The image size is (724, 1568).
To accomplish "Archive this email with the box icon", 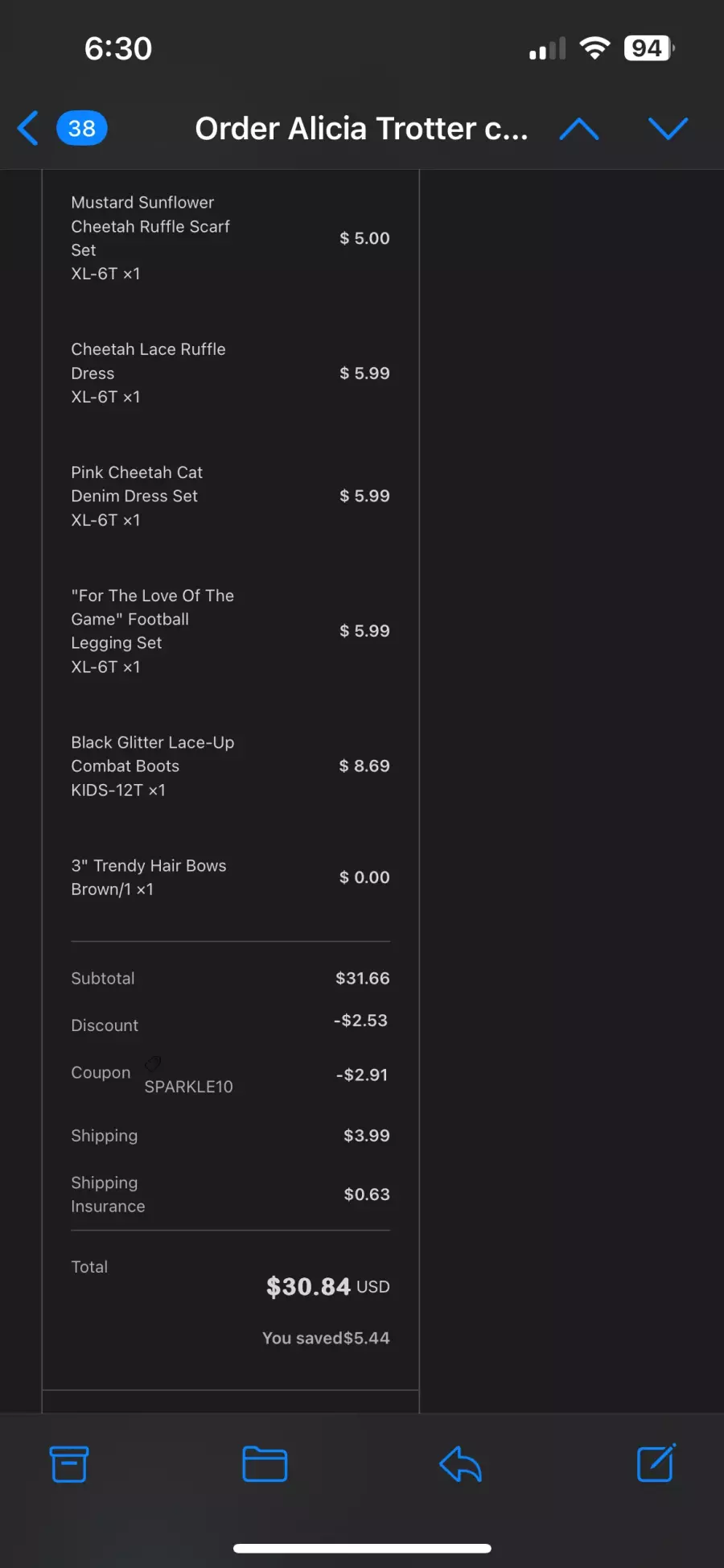I will click(x=69, y=1464).
